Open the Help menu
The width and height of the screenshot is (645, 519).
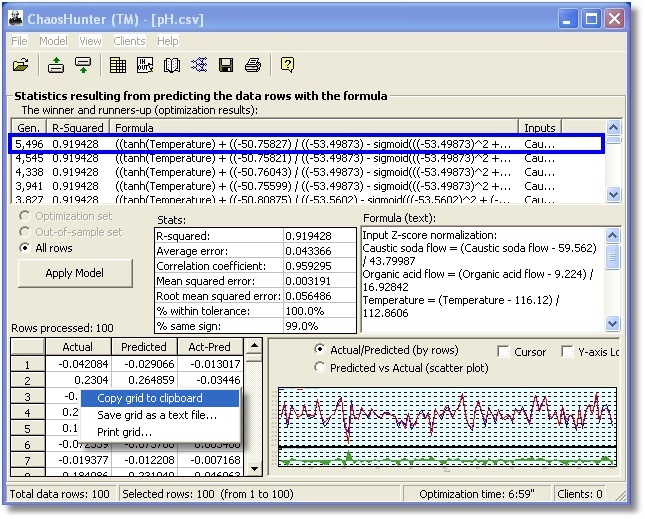[168, 41]
